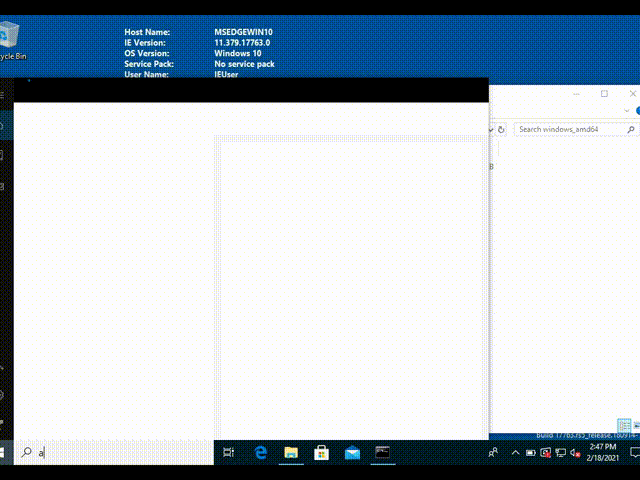Open the Mail app from the taskbar
The image size is (640, 480).
pyautogui.click(x=352, y=453)
